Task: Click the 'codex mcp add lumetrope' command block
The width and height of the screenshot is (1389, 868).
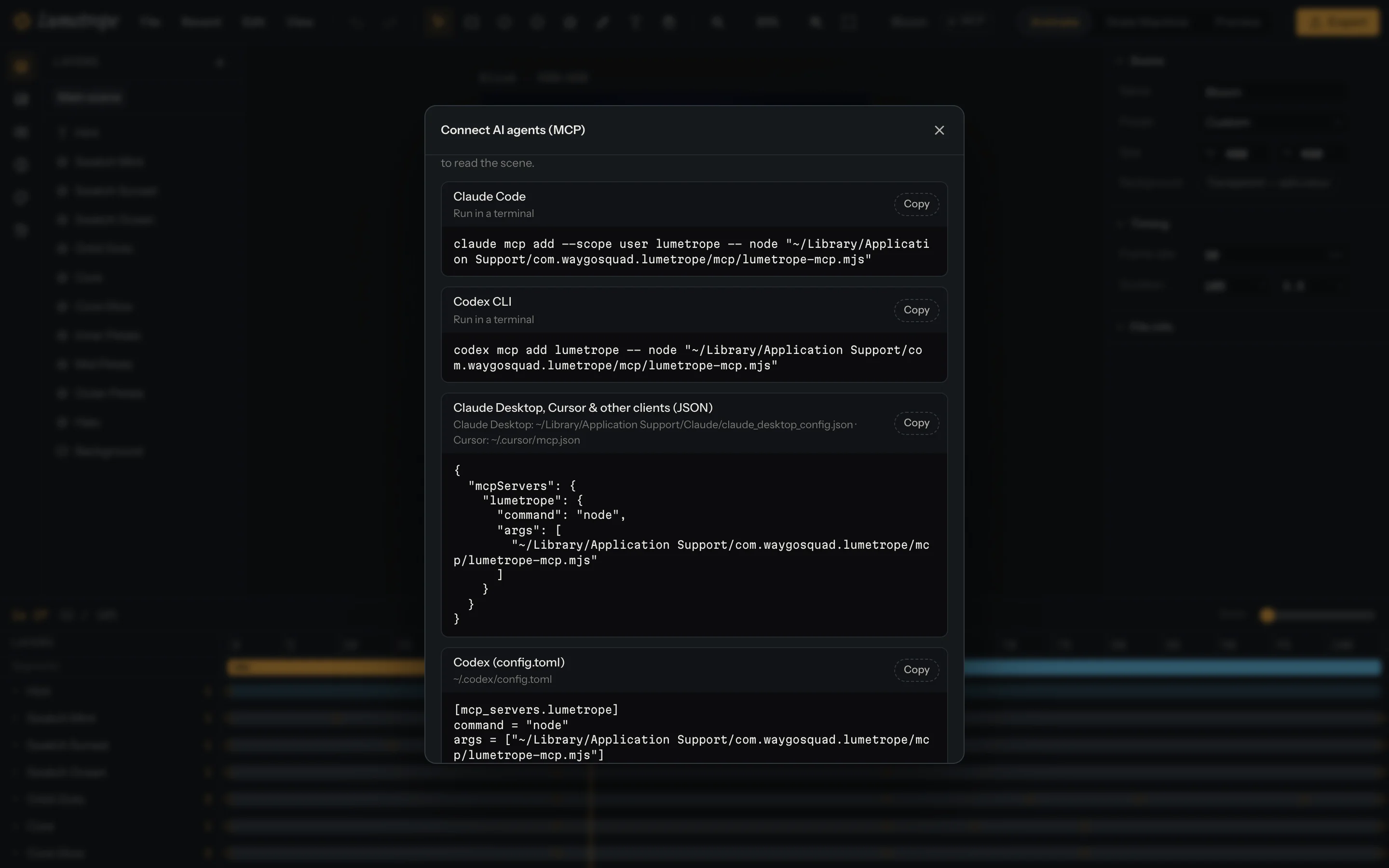Action: click(x=694, y=358)
